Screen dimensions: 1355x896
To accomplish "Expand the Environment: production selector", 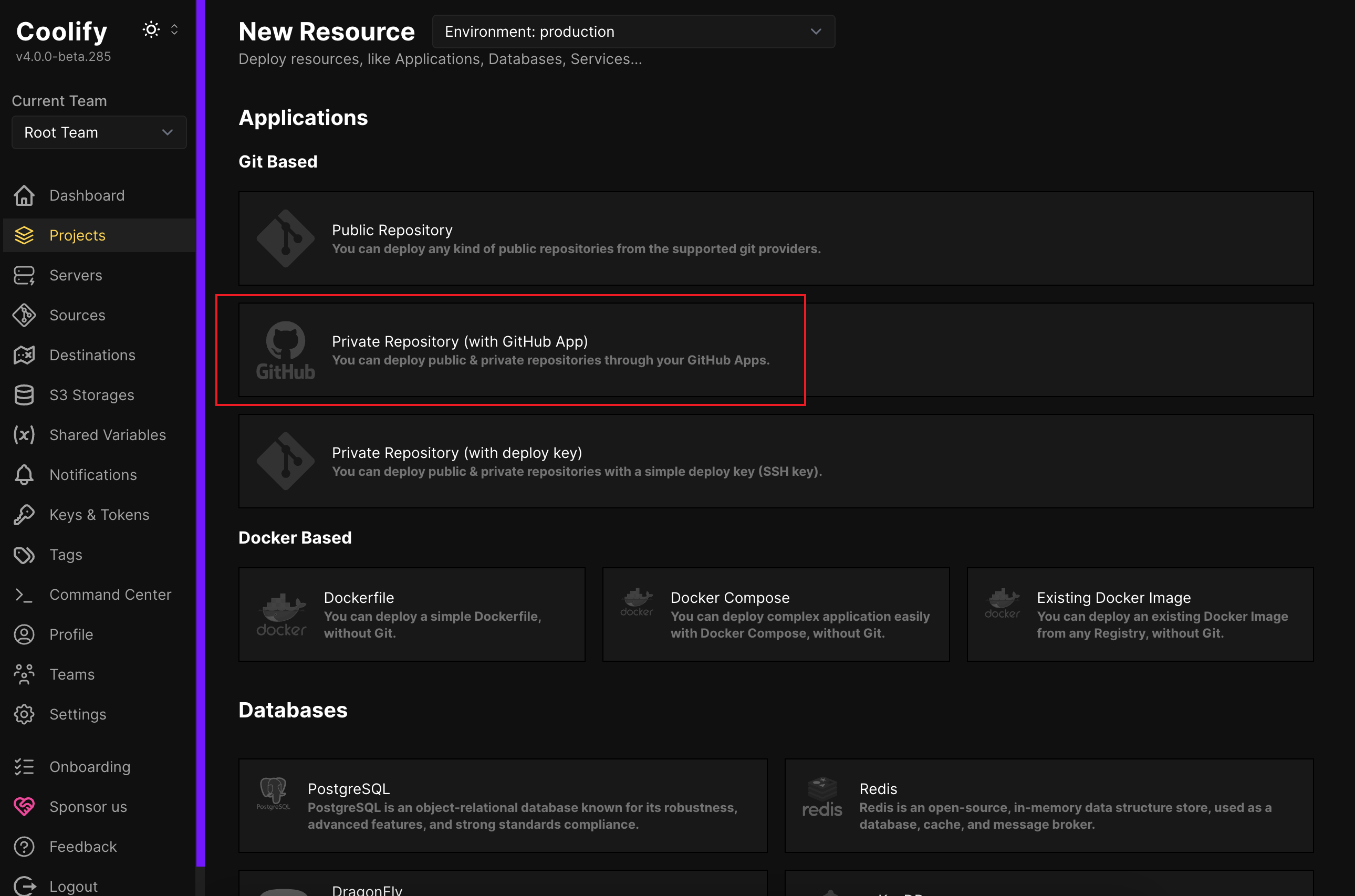I will click(633, 32).
